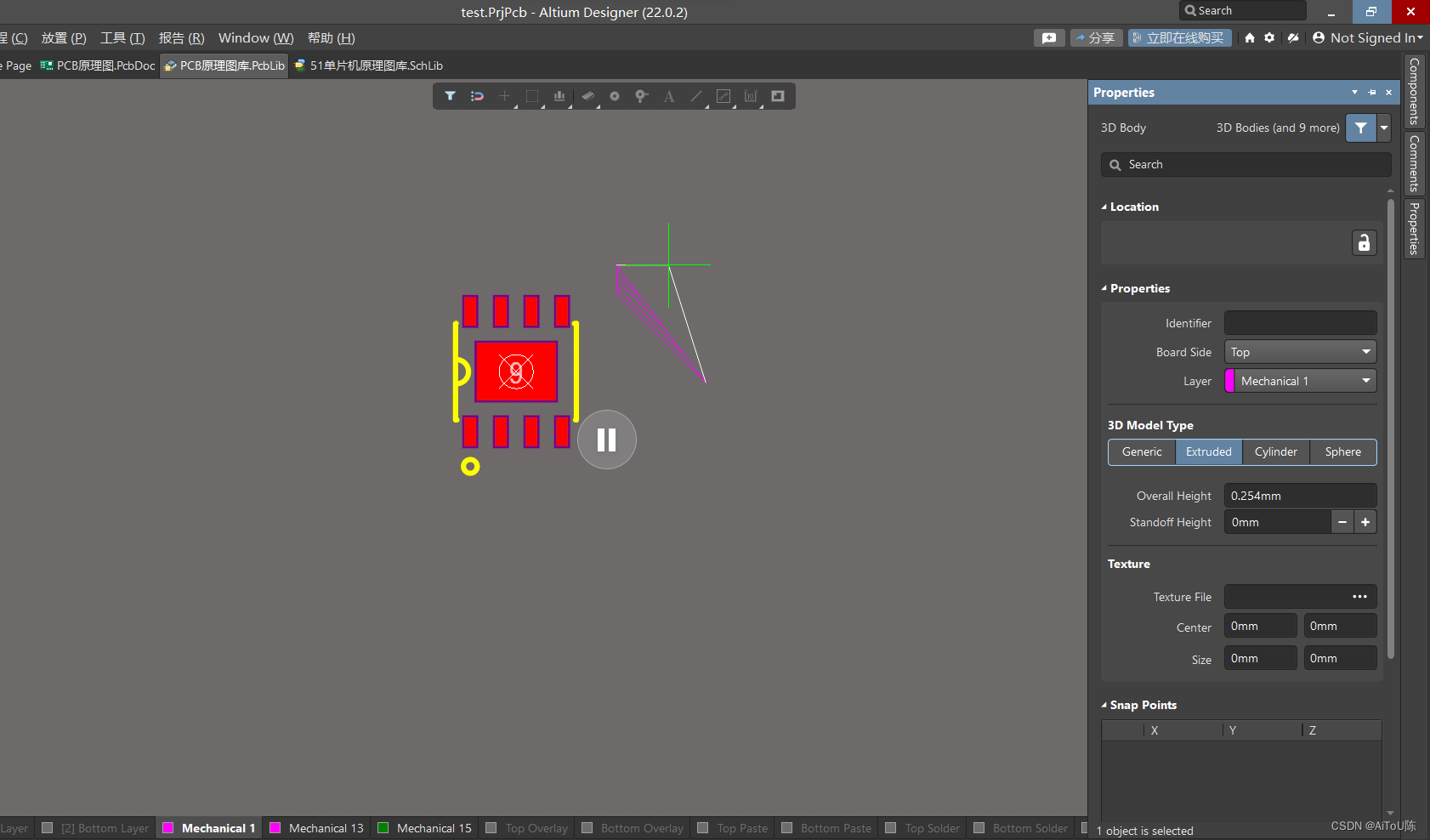
Task: Open the vertical Properties side panel tab
Action: pos(1414,228)
